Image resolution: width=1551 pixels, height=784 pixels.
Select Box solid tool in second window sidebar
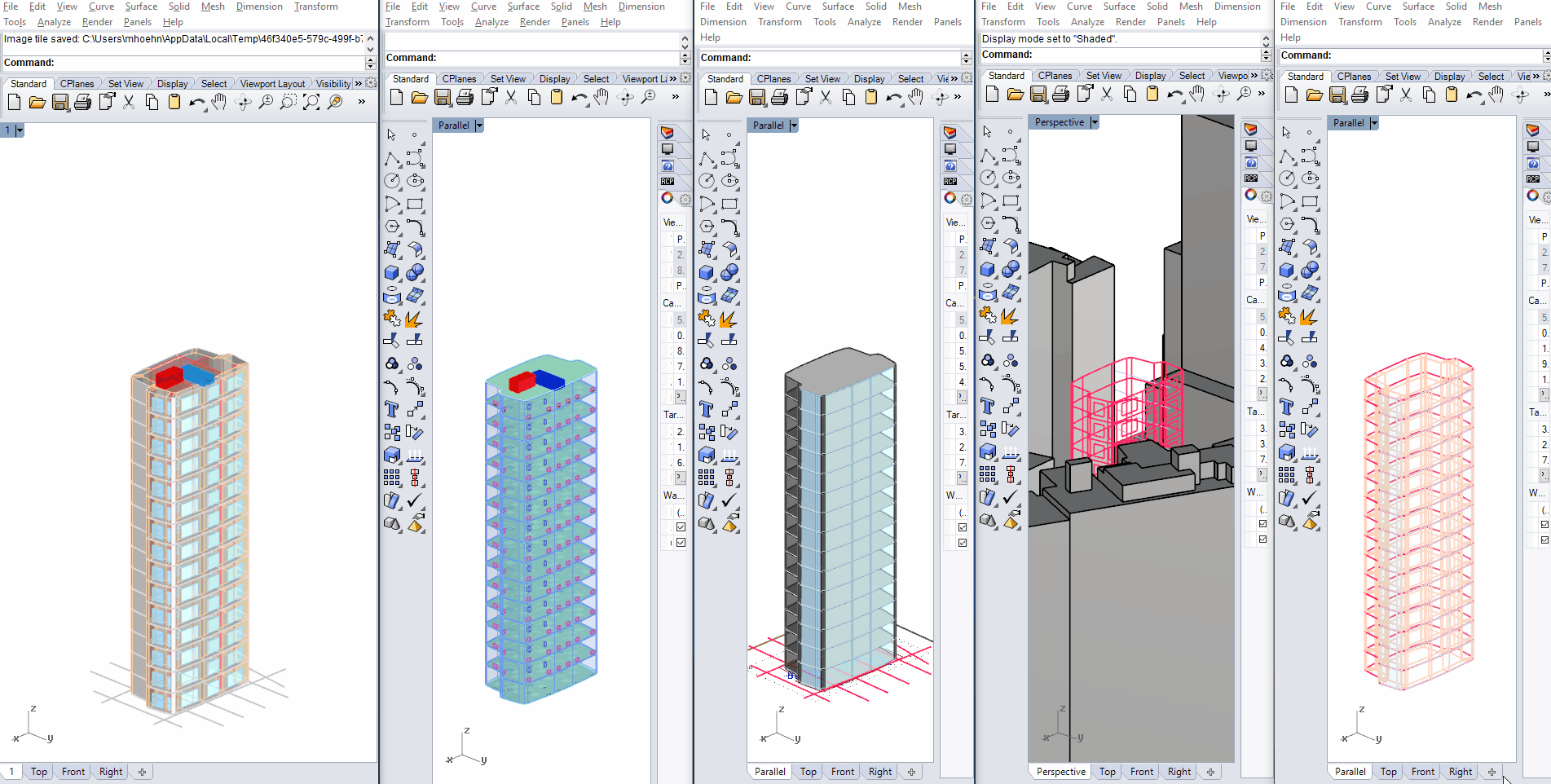[392, 272]
